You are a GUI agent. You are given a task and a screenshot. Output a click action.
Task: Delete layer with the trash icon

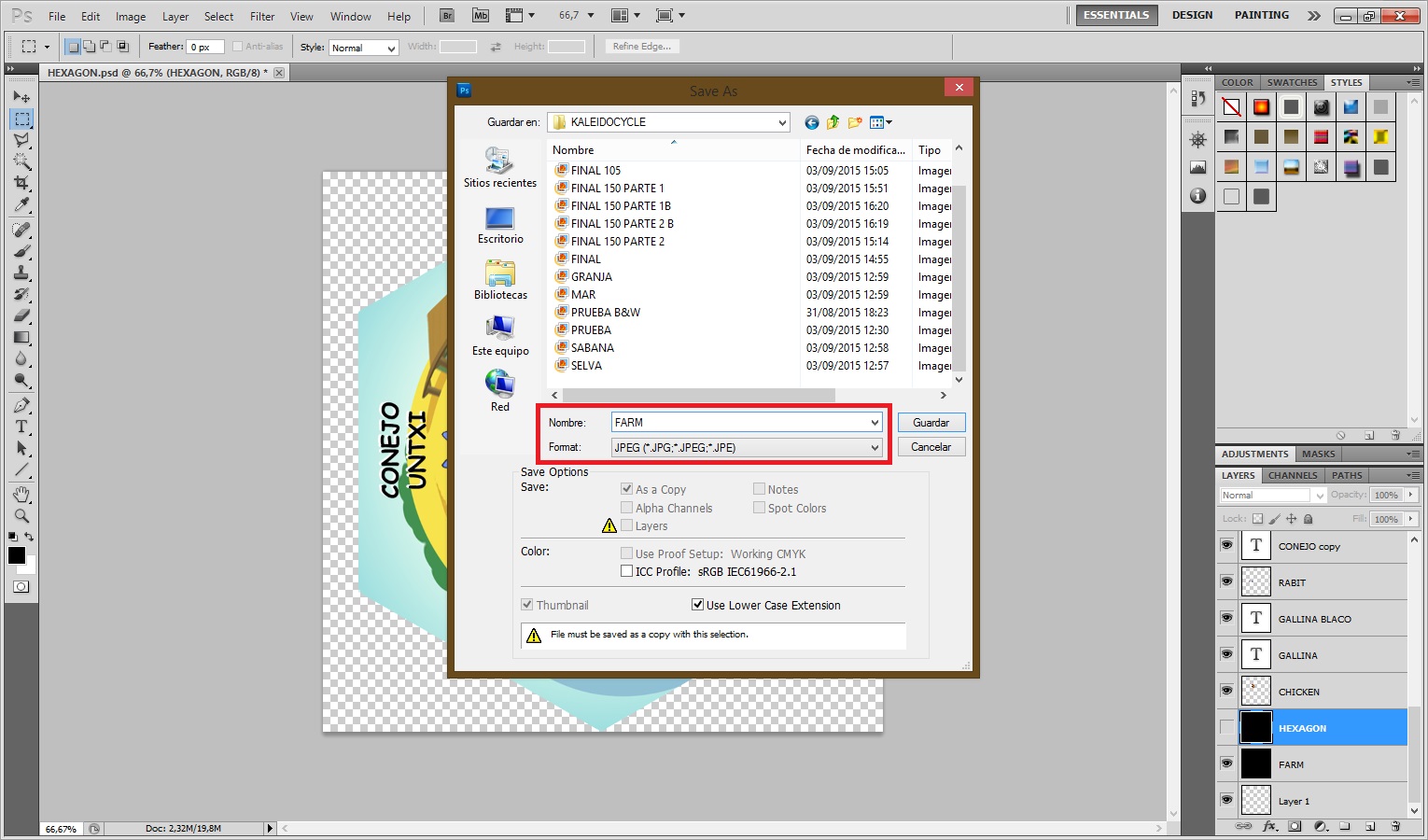[x=1395, y=827]
